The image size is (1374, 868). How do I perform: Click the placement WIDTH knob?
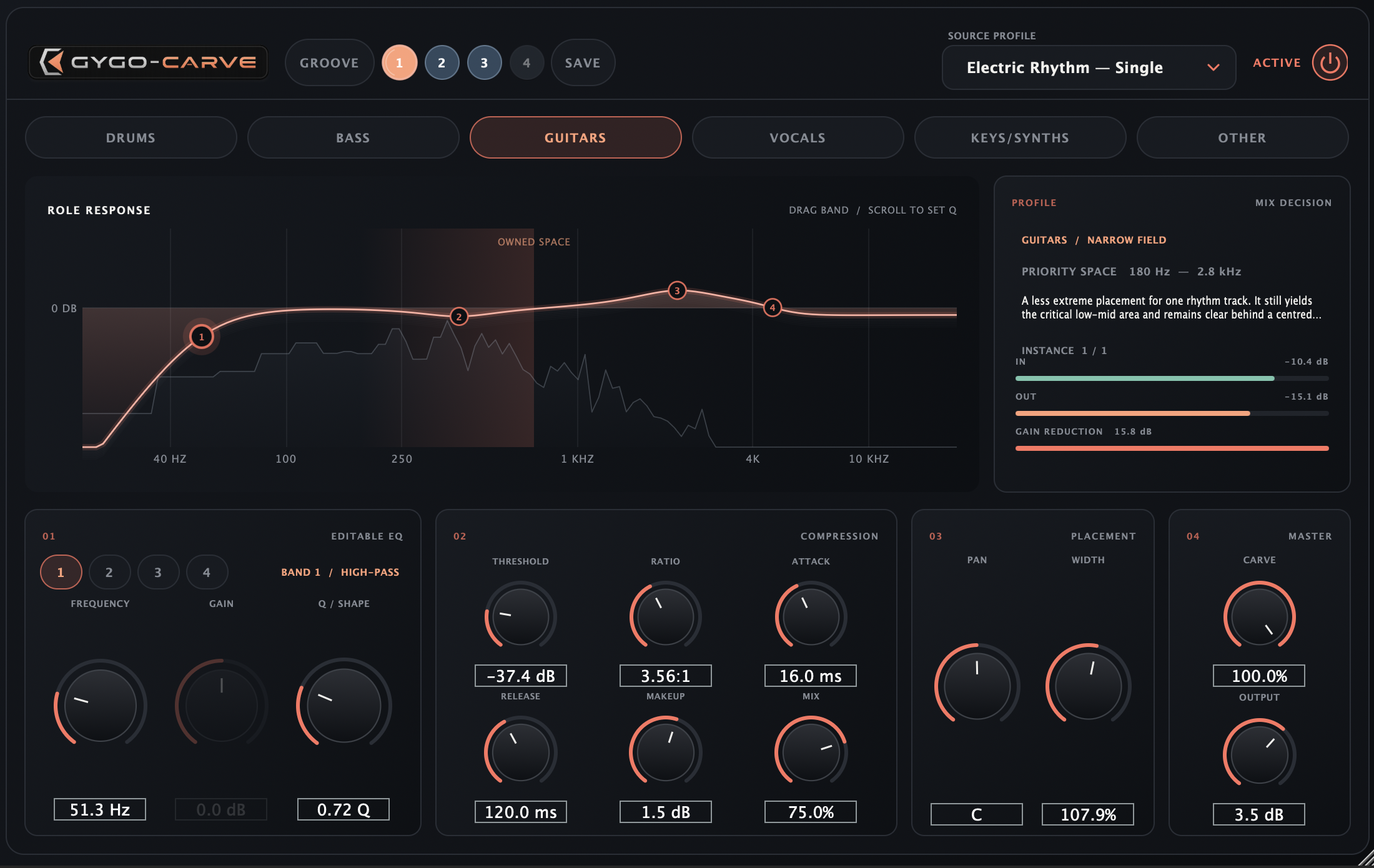[1088, 686]
